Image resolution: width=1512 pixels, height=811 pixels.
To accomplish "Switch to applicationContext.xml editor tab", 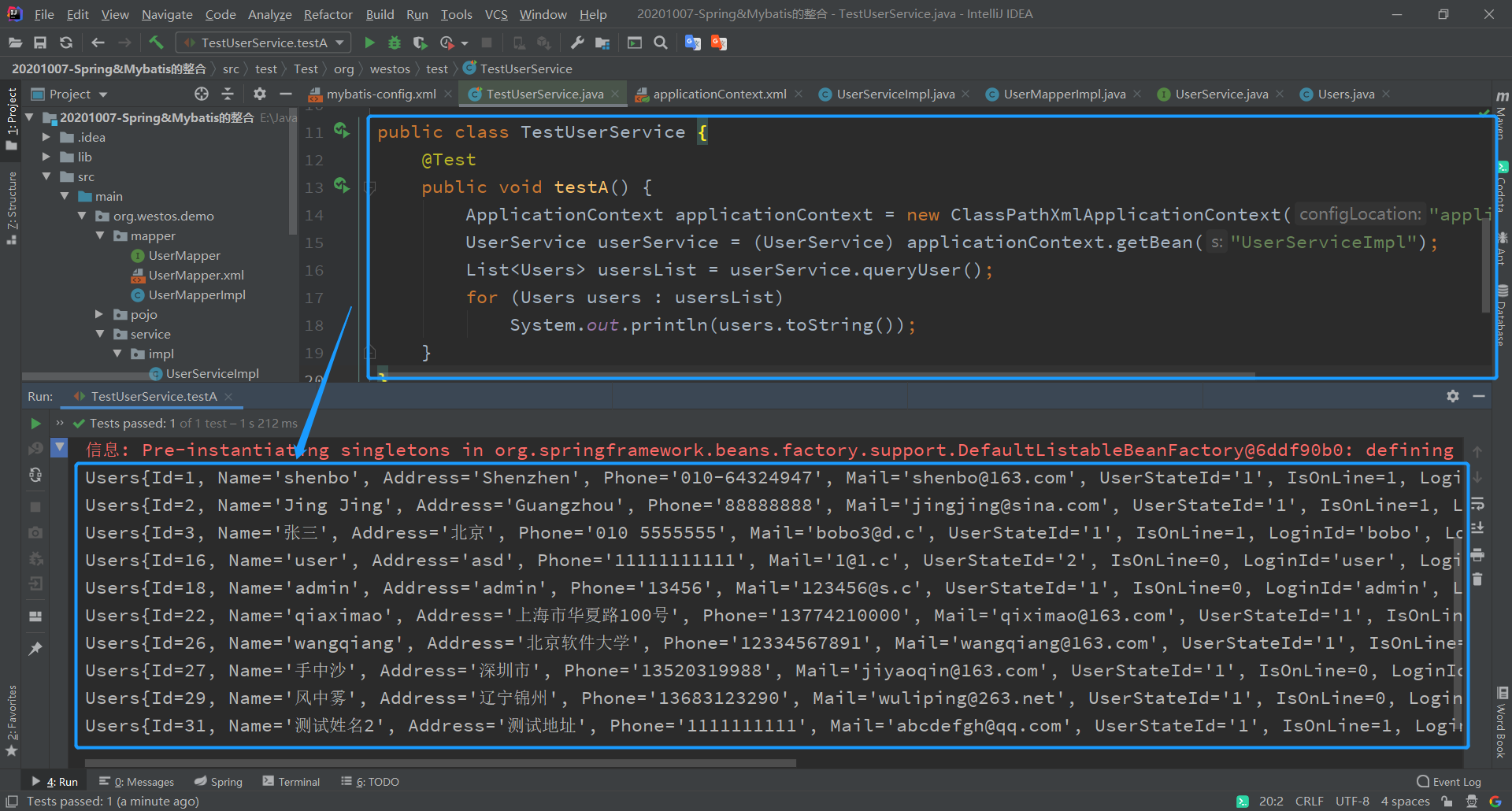I will pos(719,94).
